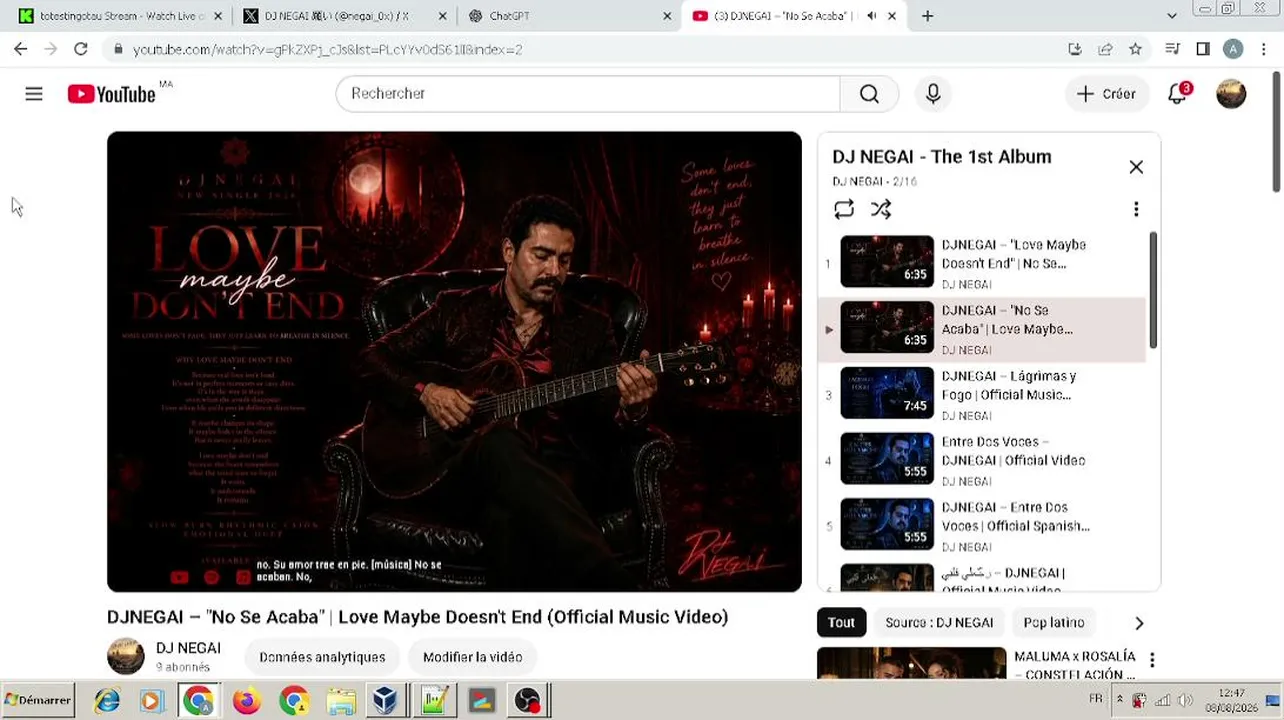This screenshot has height=720, width=1284.
Task: Open options for MALUMA x ROSALÍA video
Action: [1152, 660]
